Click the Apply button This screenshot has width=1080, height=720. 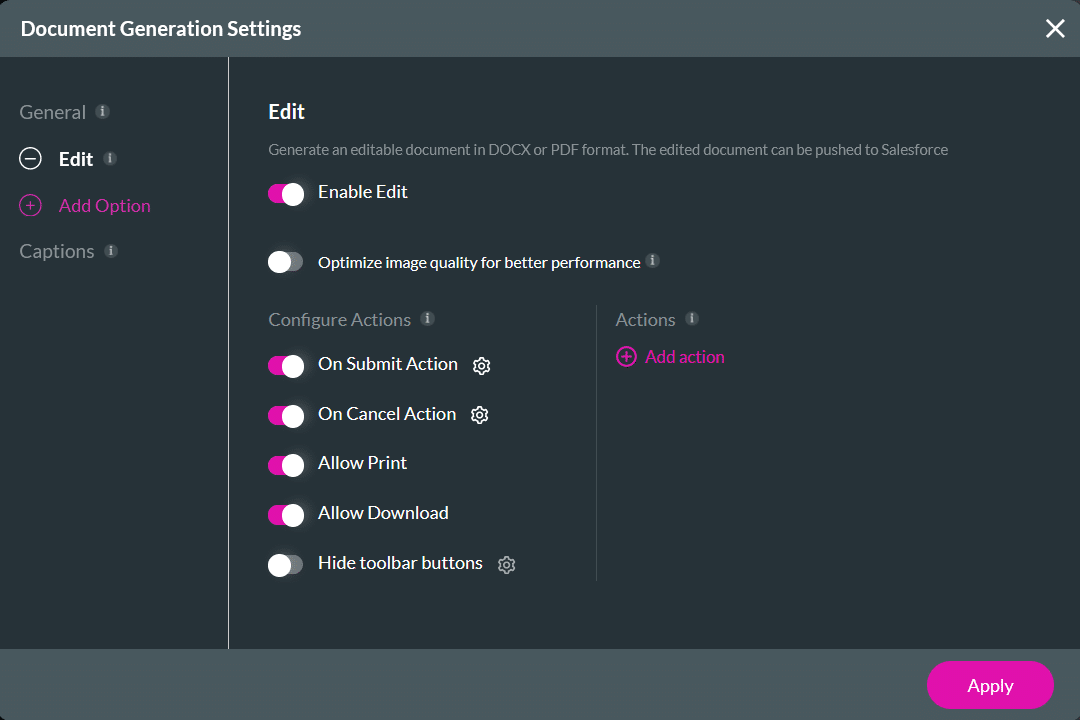(989, 685)
